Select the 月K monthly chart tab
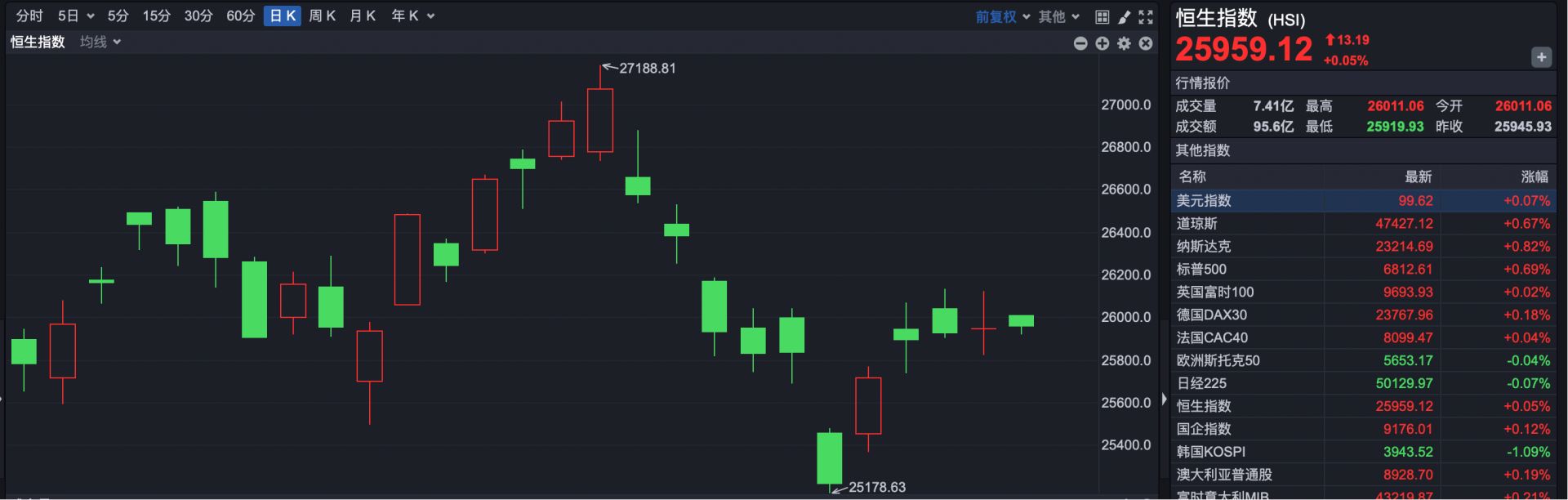This screenshot has height=500, width=1568. (363, 16)
